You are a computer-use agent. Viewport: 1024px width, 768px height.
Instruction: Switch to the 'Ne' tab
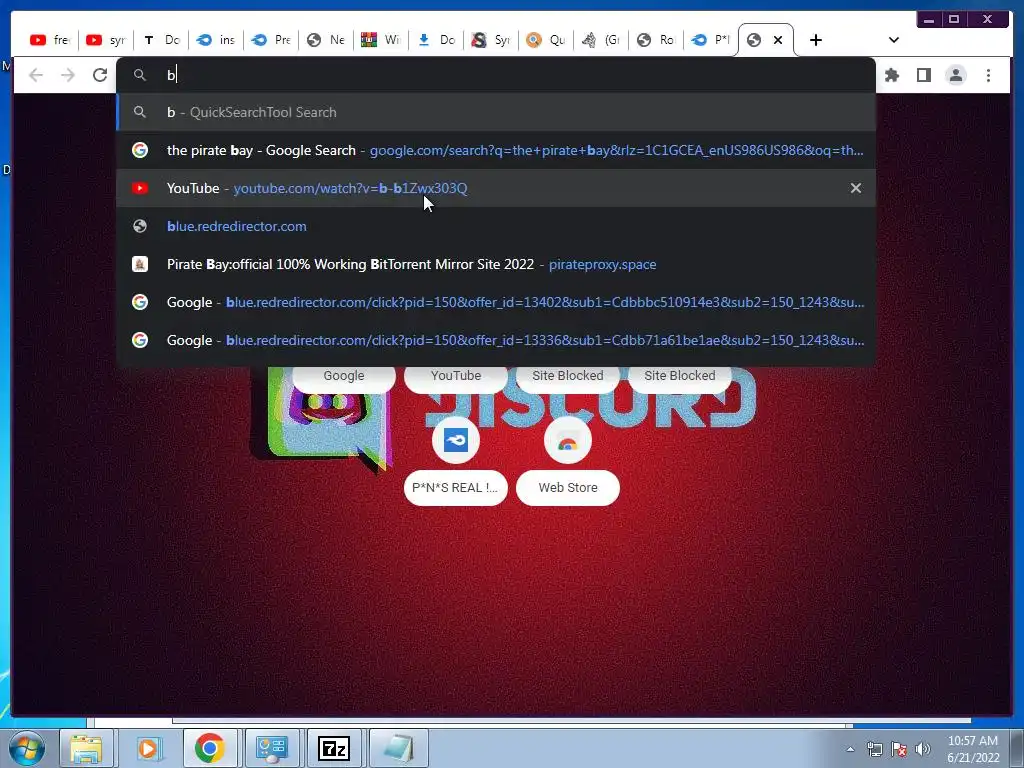[x=326, y=40]
